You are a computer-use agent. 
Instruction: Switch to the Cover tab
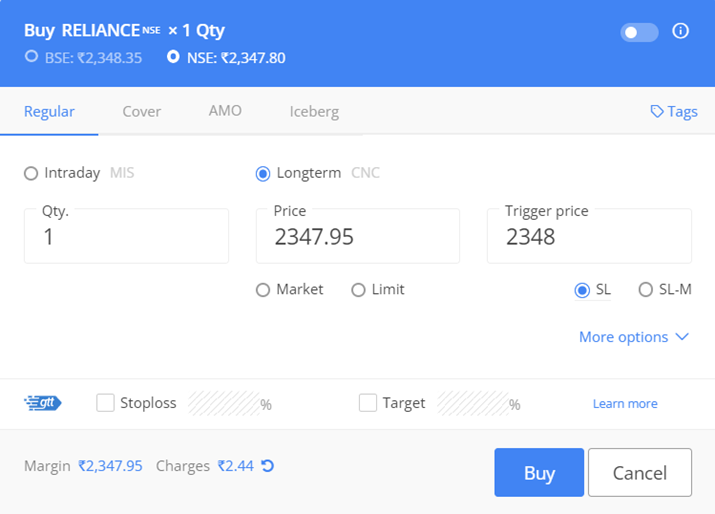(x=141, y=111)
